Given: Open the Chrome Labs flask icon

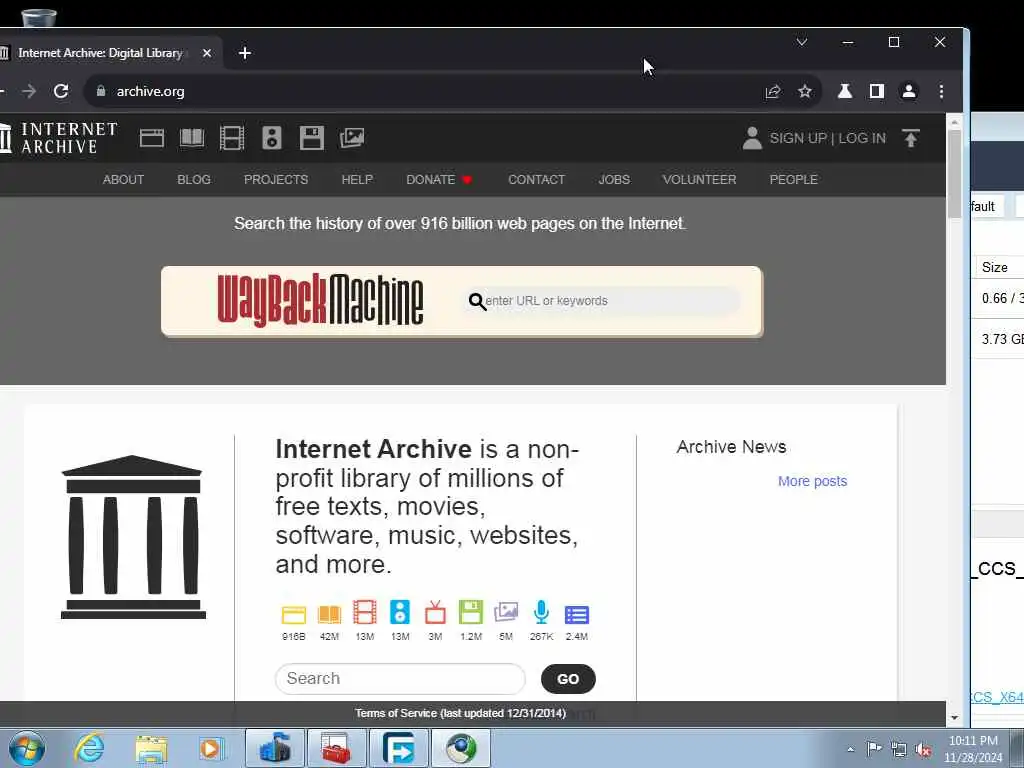Looking at the screenshot, I should [845, 91].
